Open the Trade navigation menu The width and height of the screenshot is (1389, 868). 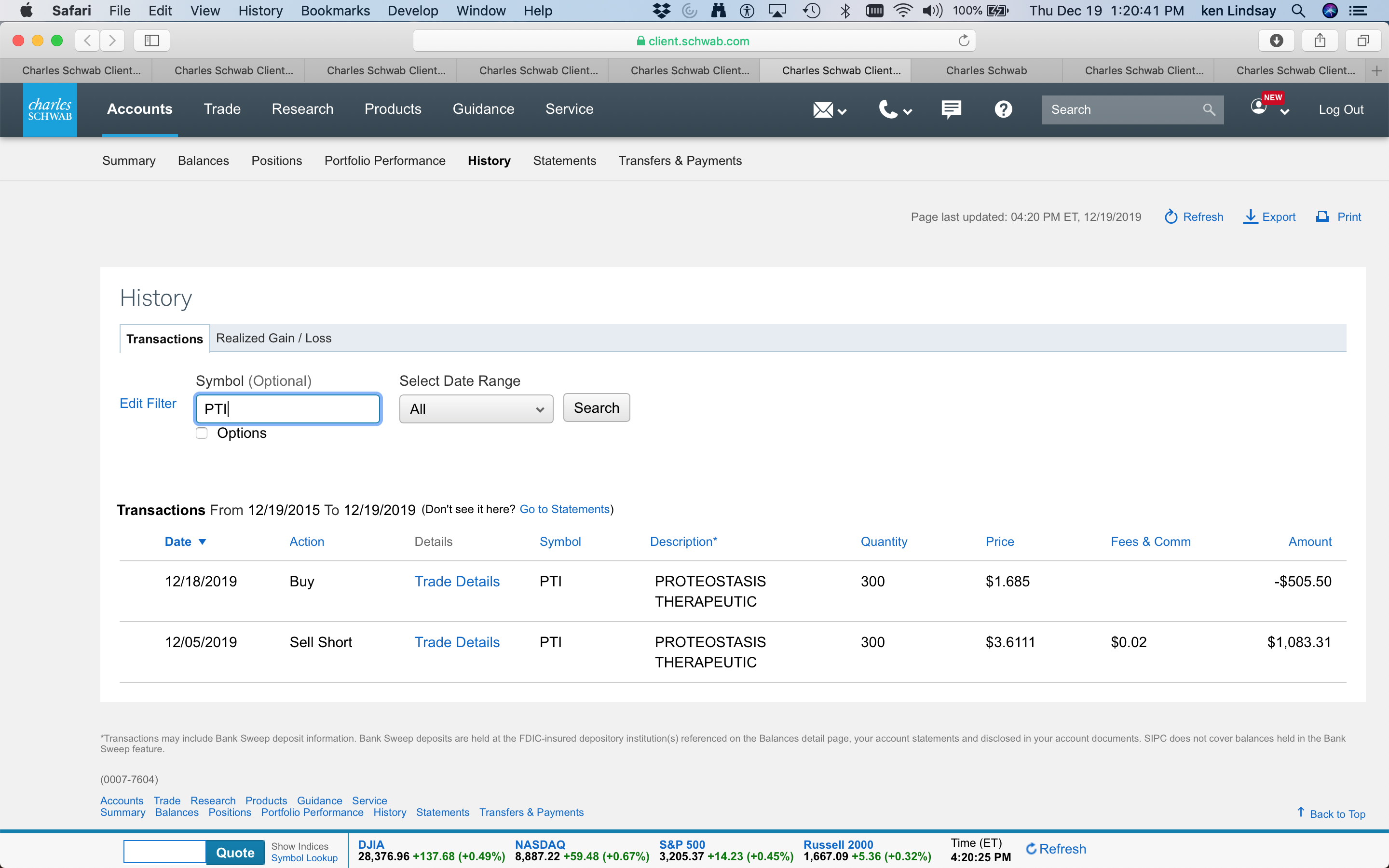(x=222, y=109)
